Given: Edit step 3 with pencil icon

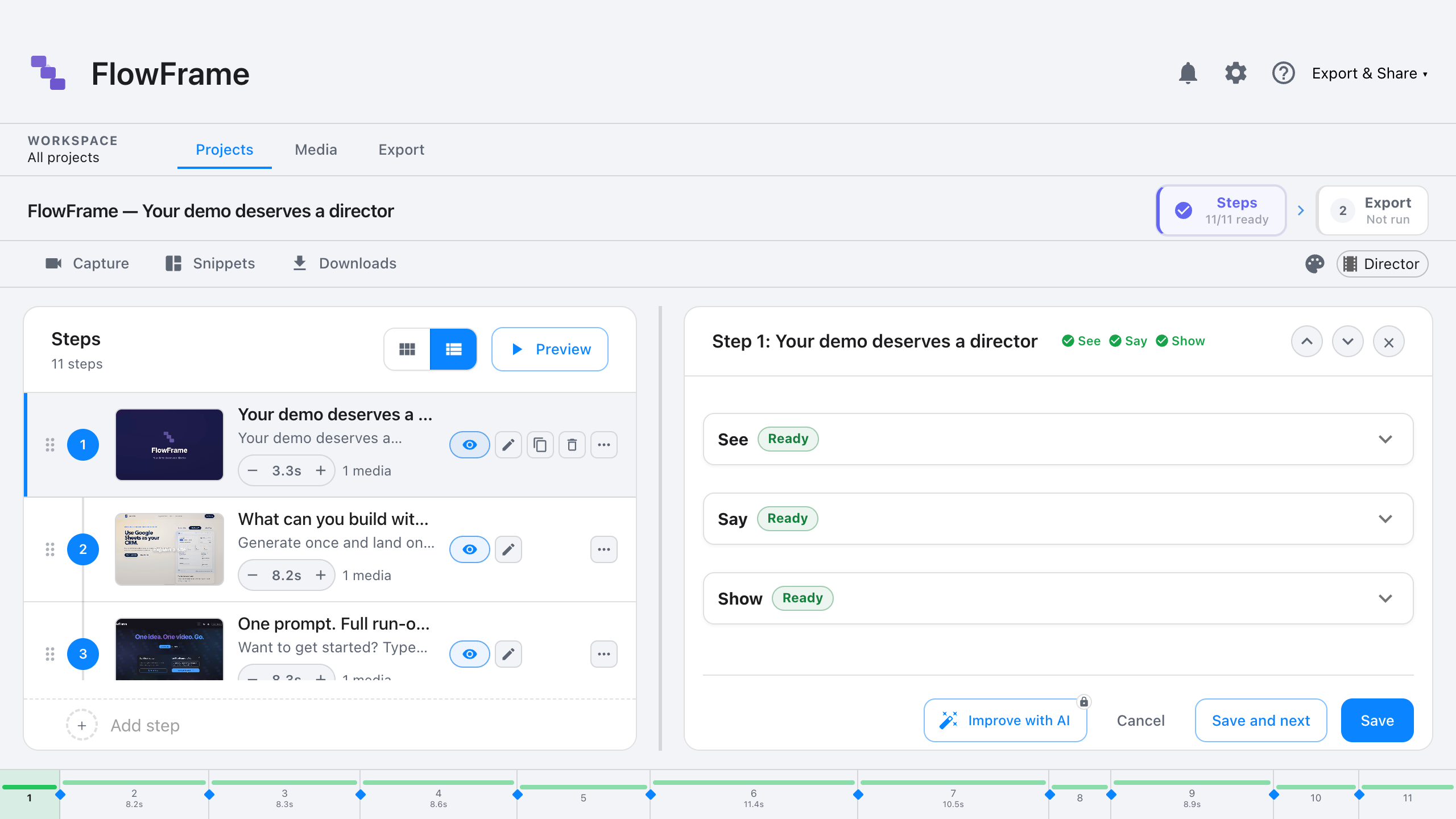Looking at the screenshot, I should (508, 654).
